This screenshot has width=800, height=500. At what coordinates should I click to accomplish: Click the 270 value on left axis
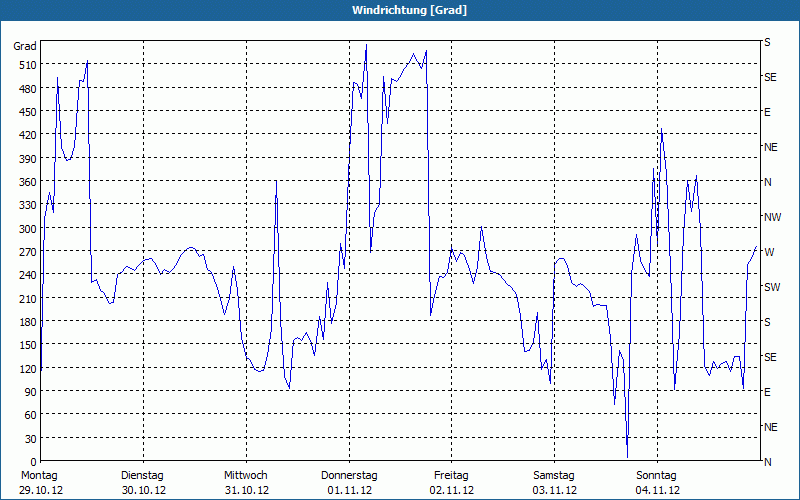28,252
